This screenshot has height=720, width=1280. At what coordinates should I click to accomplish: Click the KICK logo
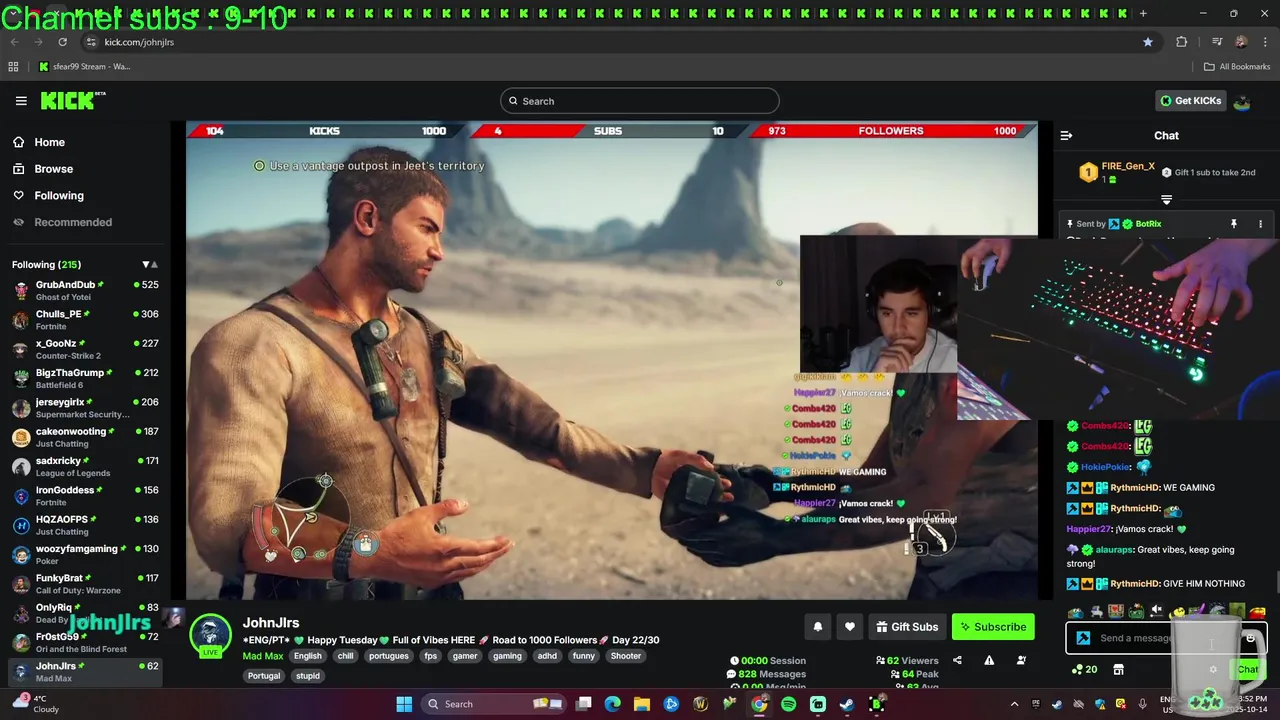[72, 100]
